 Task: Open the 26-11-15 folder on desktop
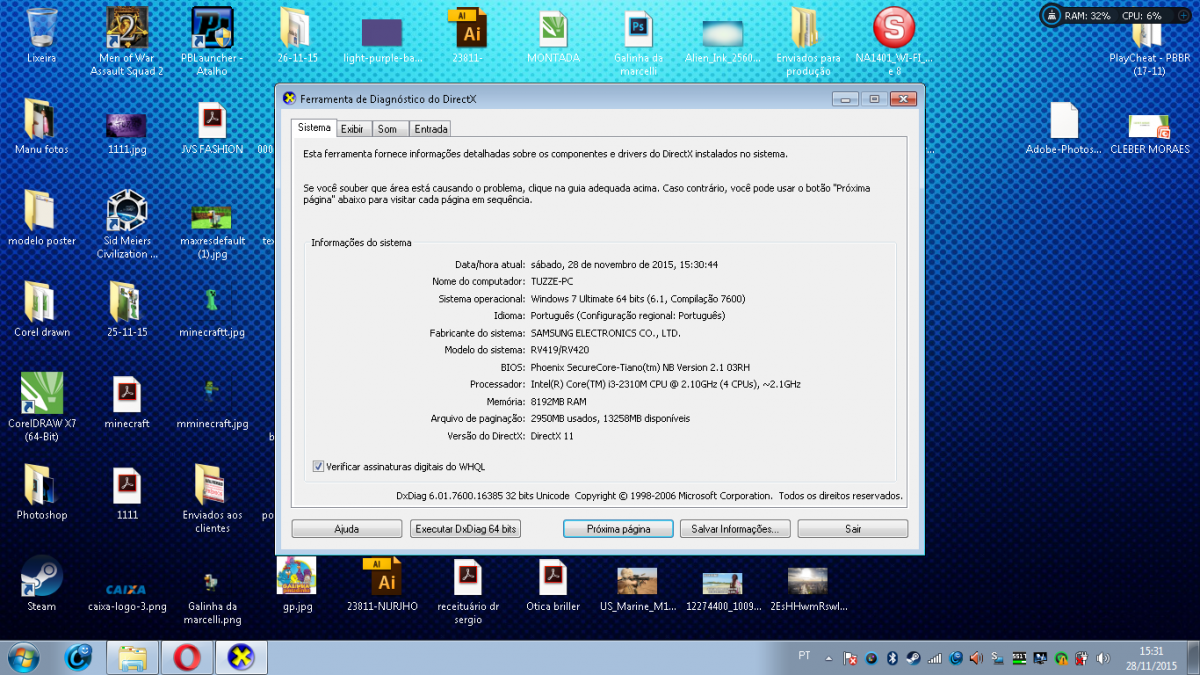click(297, 34)
